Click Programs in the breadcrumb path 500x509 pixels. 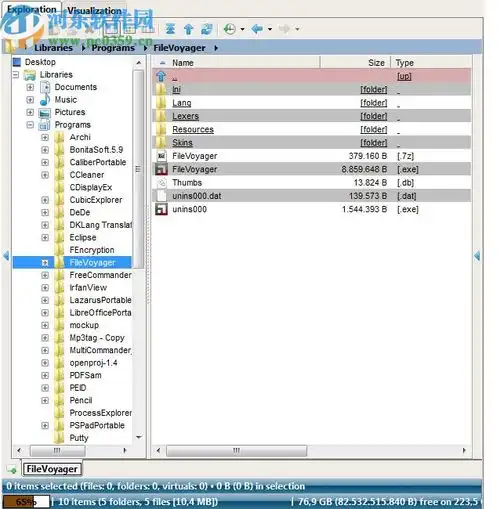click(113, 48)
